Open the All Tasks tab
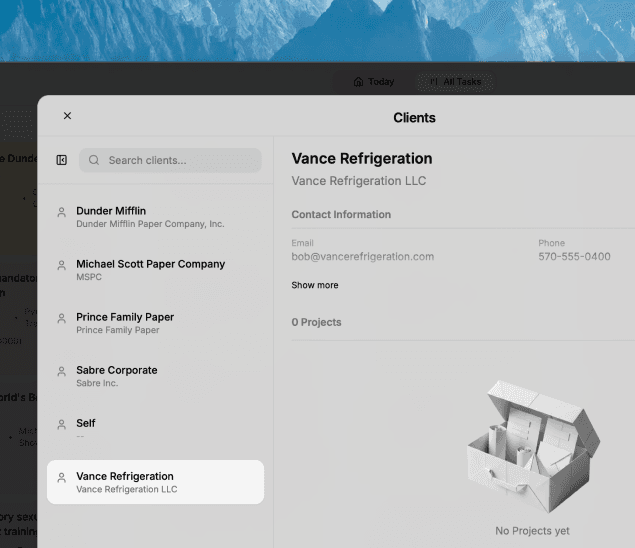The image size is (635, 548). [x=455, y=82]
